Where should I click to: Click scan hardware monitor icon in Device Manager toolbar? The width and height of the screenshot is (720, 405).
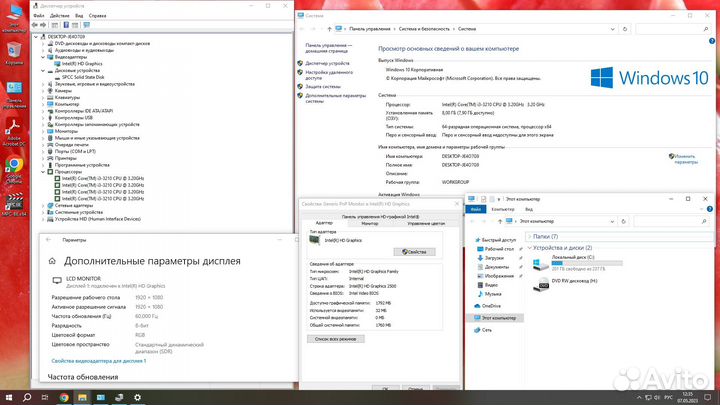(86, 25)
